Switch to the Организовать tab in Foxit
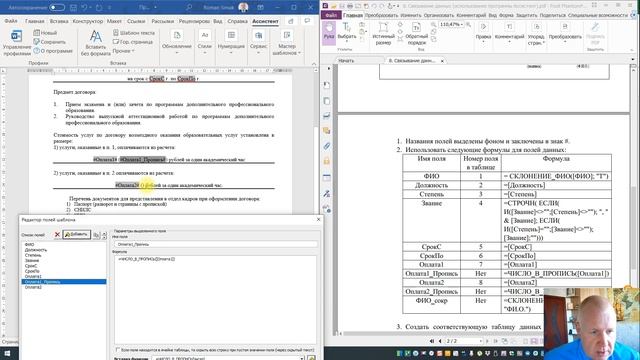This screenshot has width=640, height=360. (439, 15)
